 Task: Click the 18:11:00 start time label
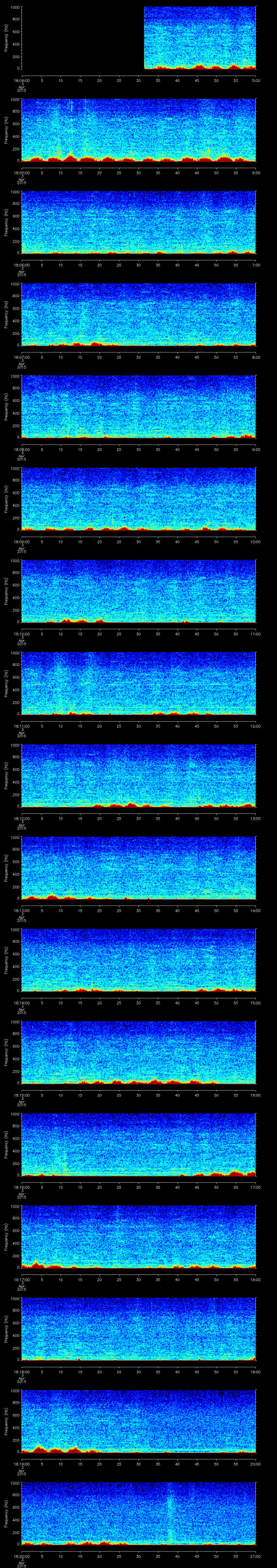tap(21, 726)
